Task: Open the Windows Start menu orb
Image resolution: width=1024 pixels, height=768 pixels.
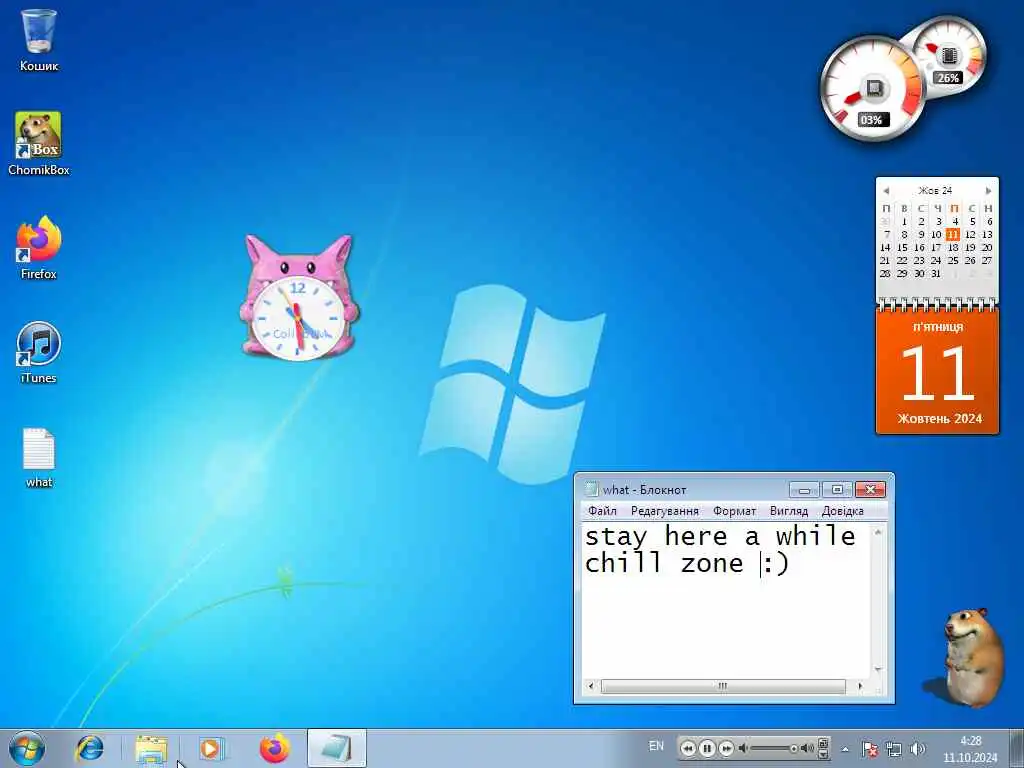Action: tap(27, 748)
